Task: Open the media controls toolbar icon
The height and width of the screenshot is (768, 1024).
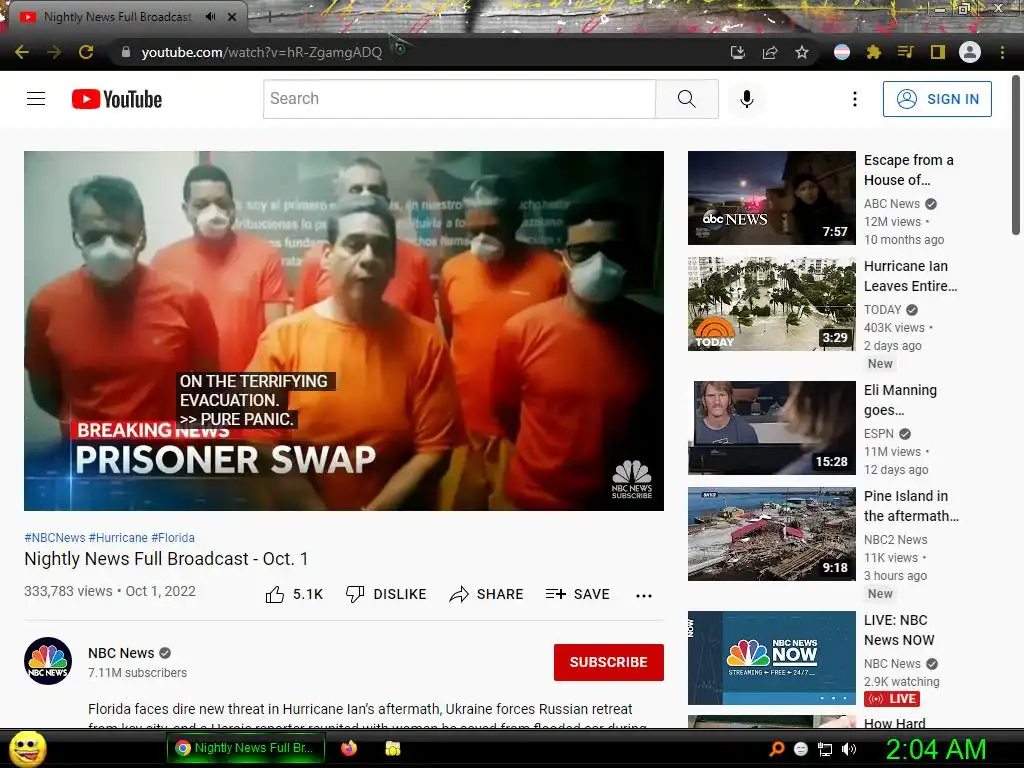Action: (905, 52)
